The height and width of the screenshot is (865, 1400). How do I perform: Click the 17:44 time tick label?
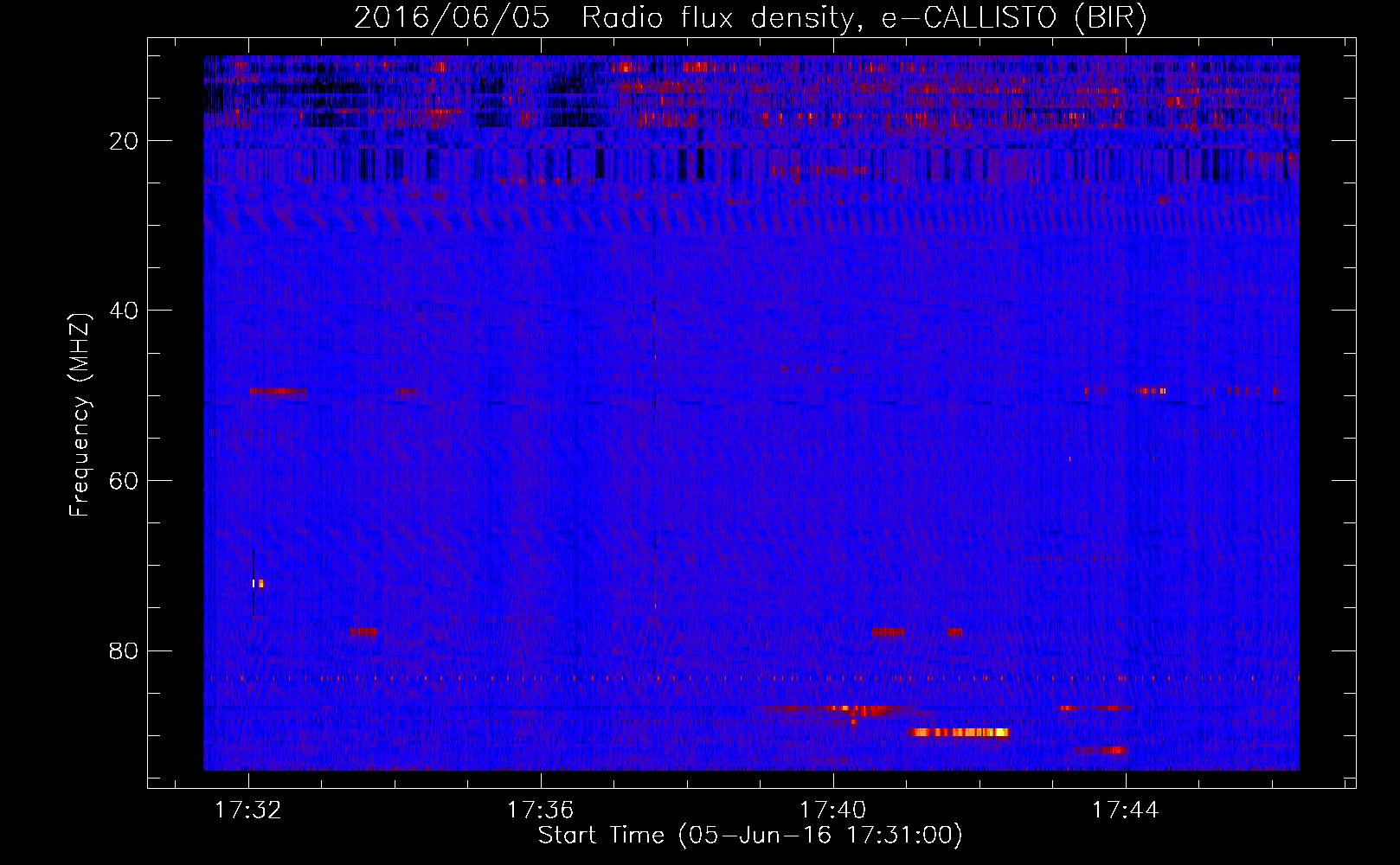coord(1125,811)
